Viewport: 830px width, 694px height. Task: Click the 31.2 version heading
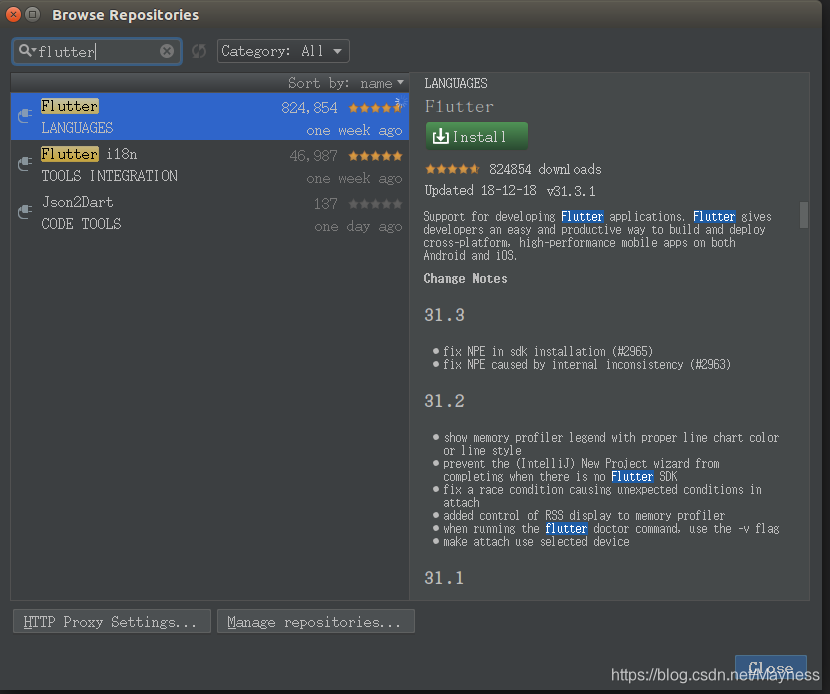pyautogui.click(x=444, y=401)
